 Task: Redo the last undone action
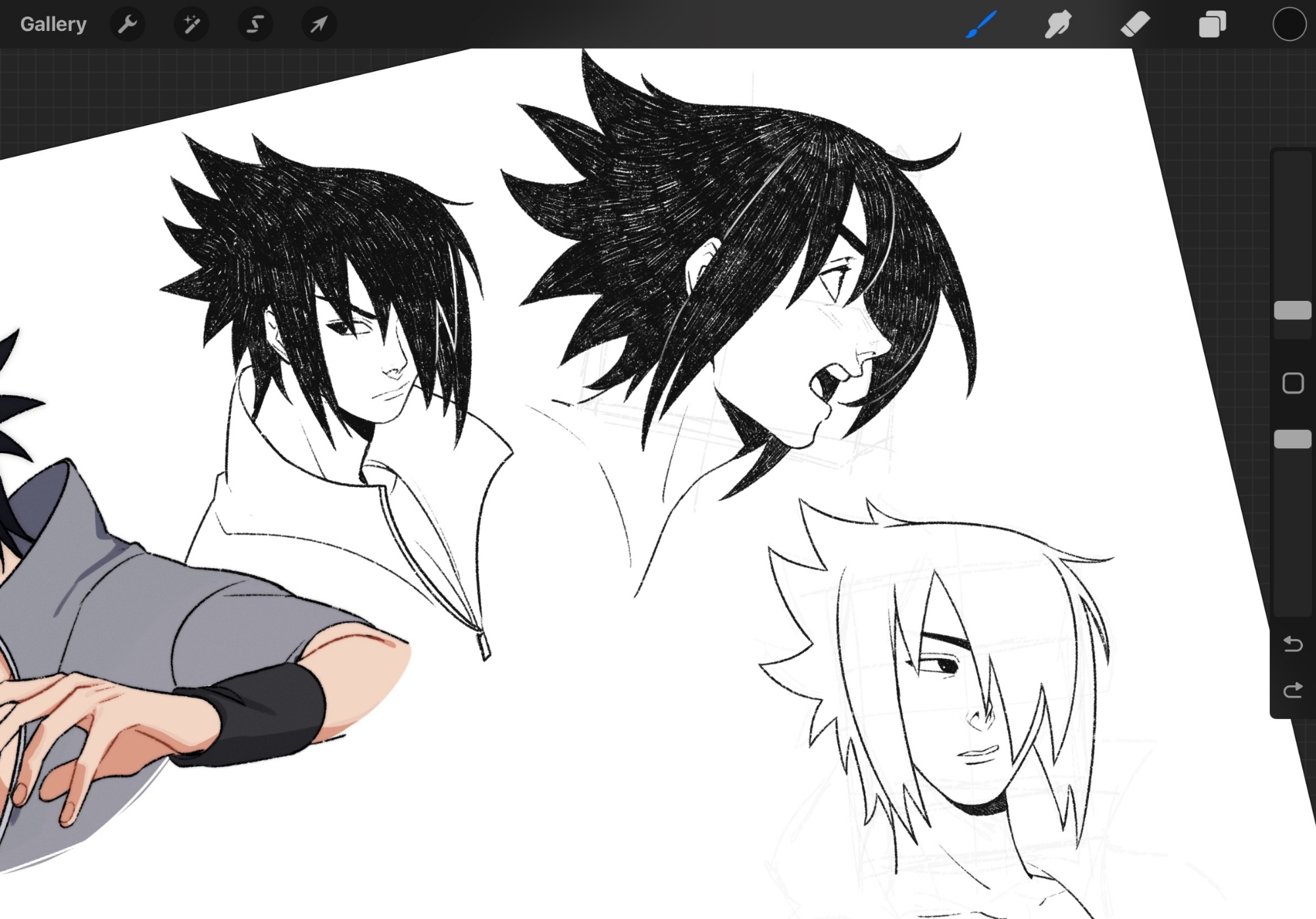[x=1292, y=690]
